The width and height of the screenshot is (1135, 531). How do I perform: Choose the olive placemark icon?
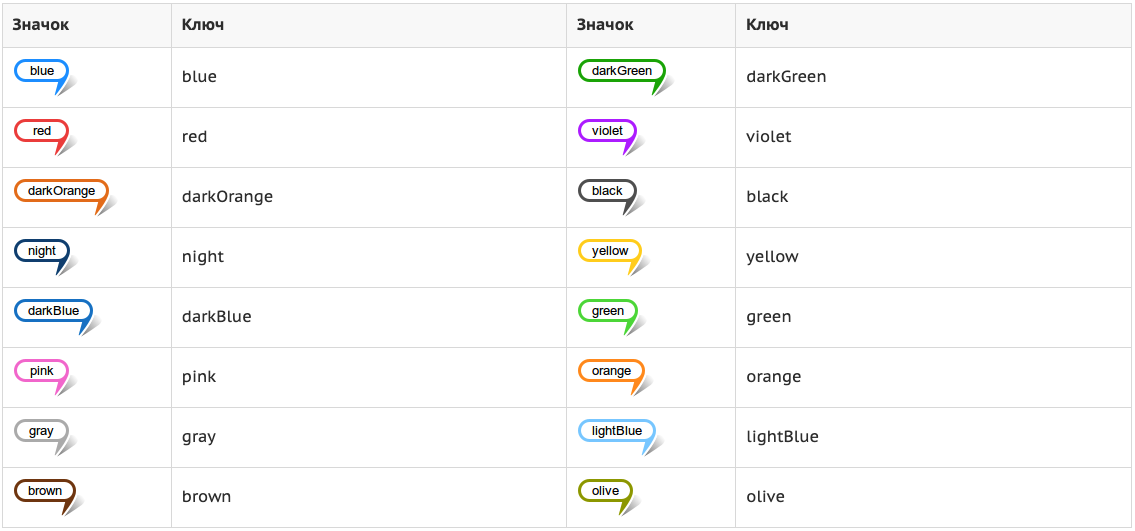(609, 497)
